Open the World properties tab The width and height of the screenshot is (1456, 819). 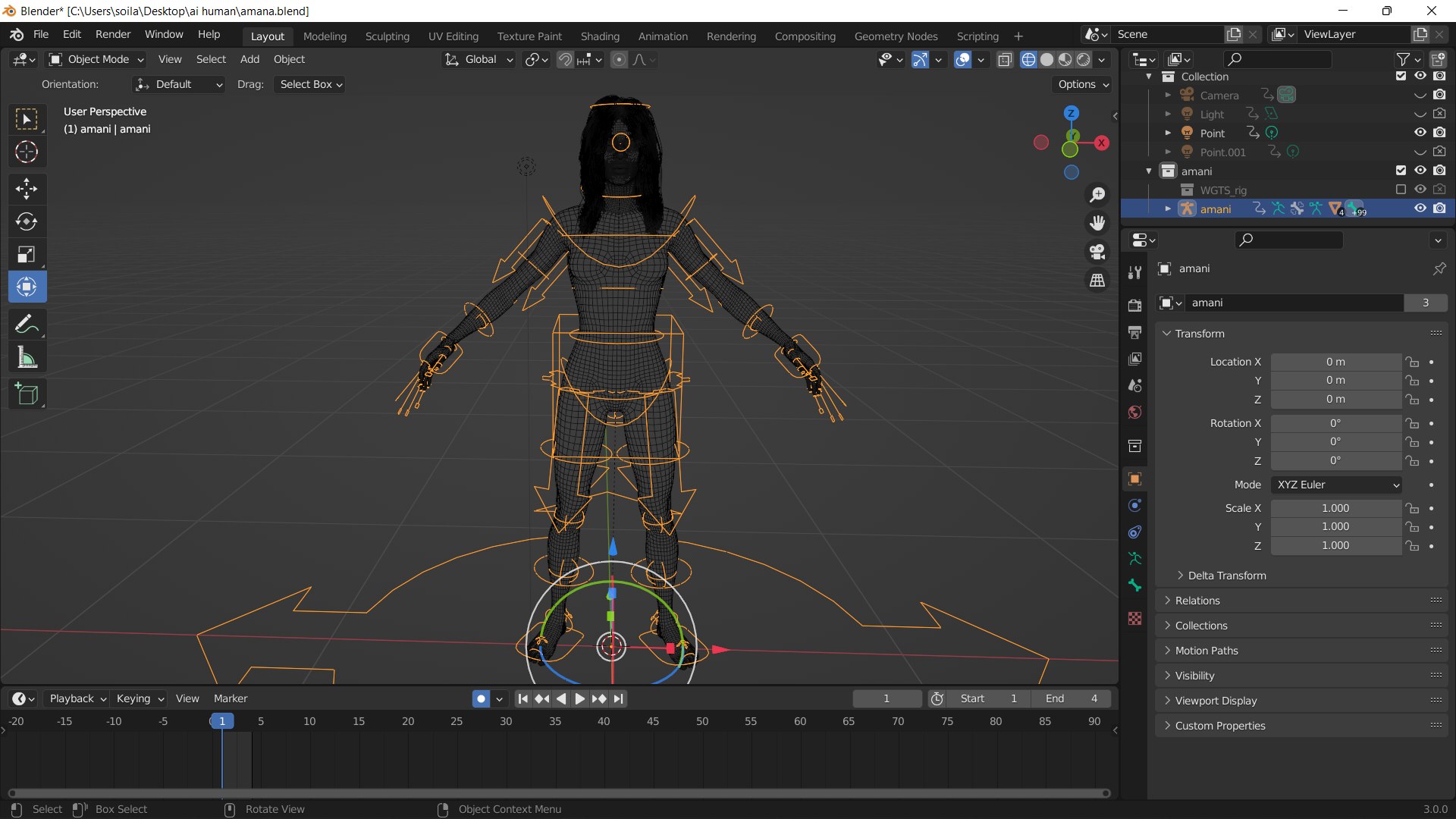click(x=1134, y=412)
